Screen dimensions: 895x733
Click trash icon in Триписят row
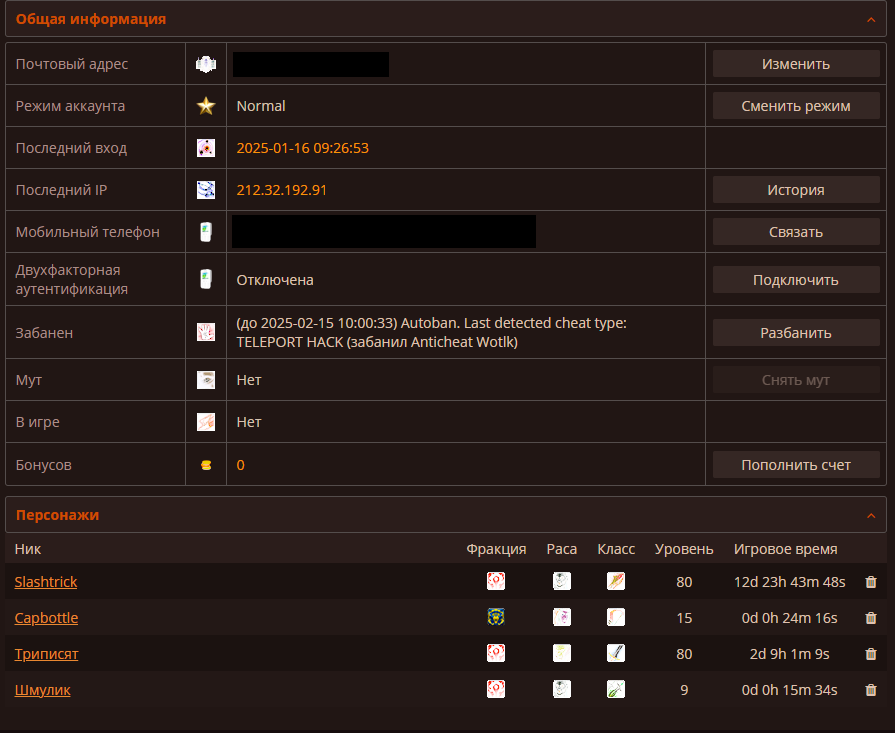(870, 654)
